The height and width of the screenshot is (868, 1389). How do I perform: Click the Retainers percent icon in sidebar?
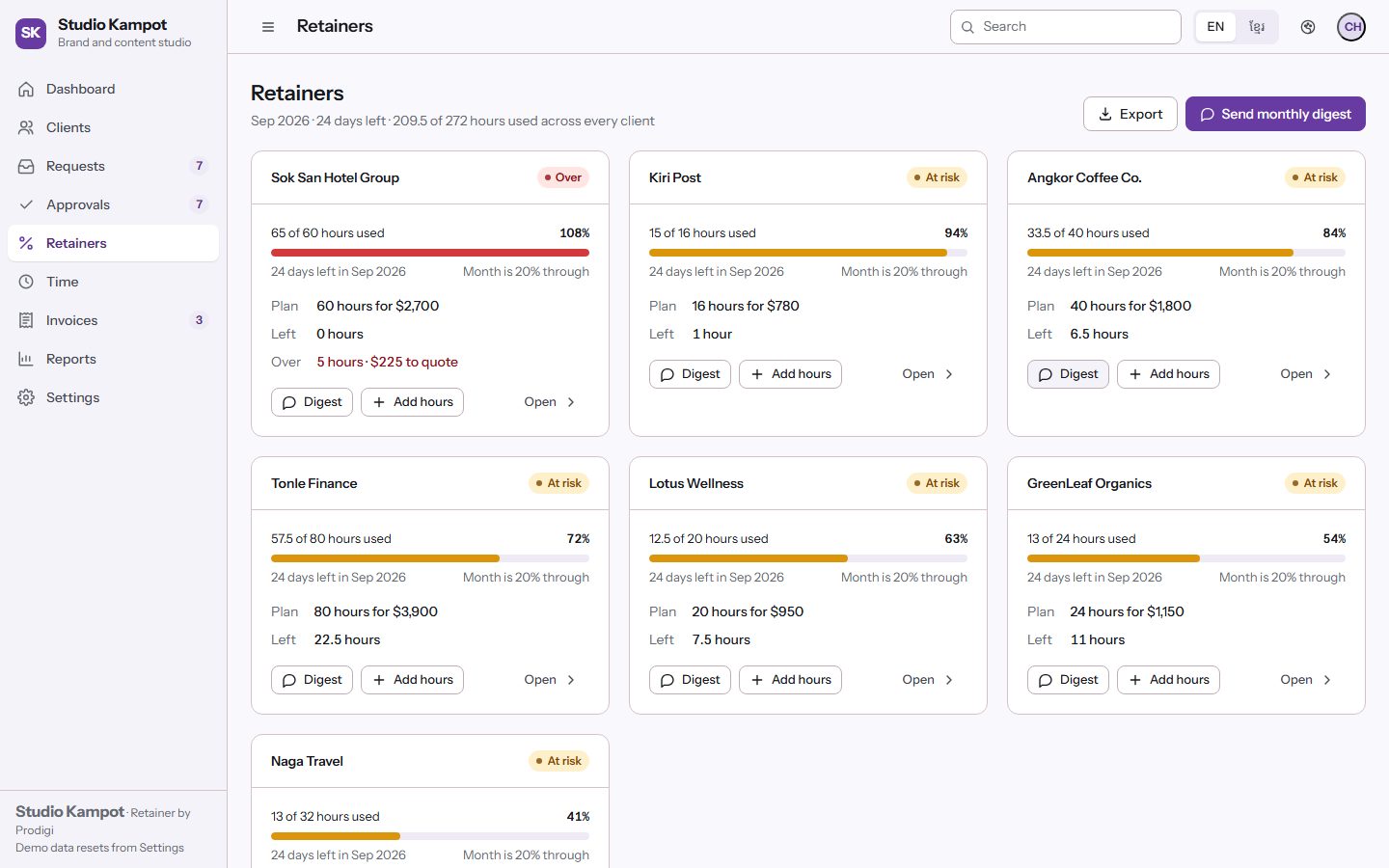coord(26,243)
